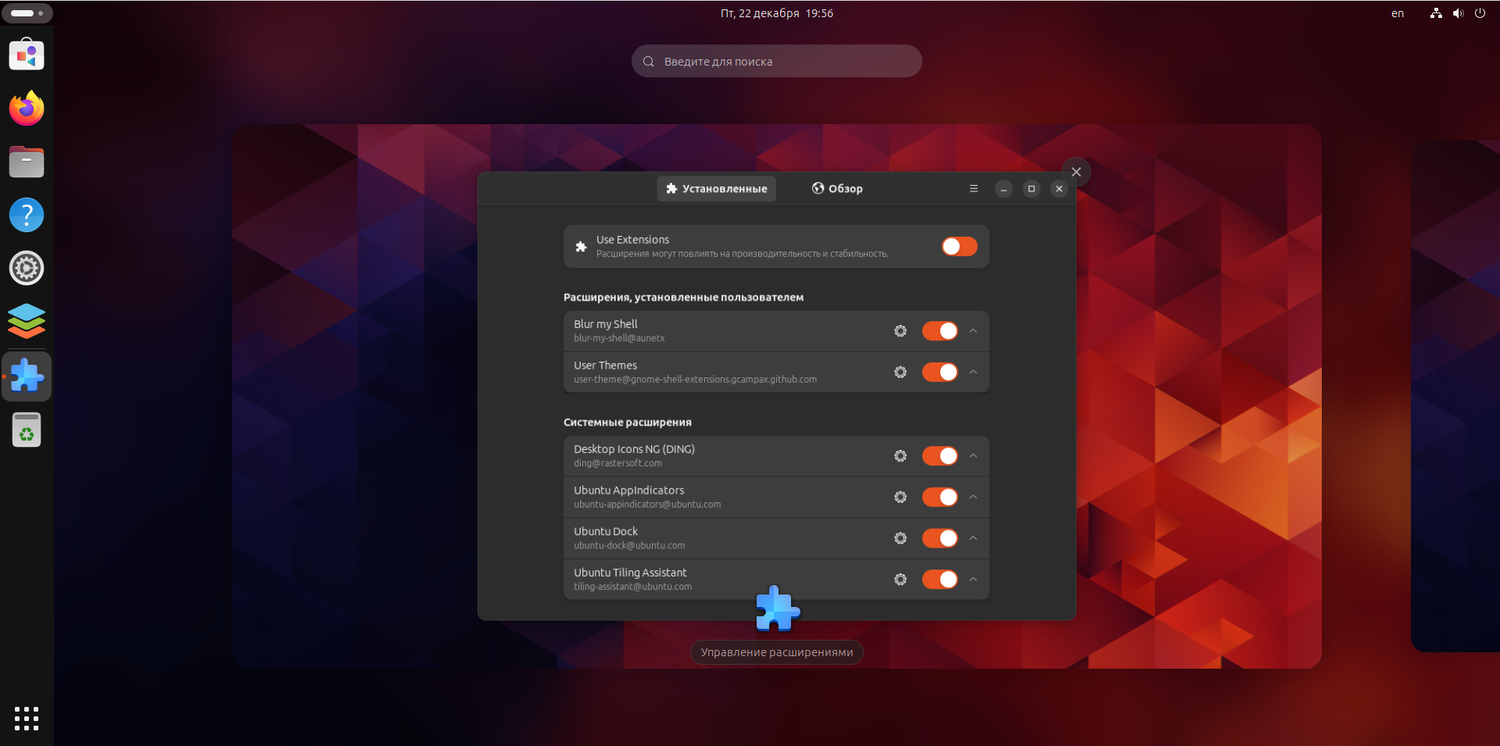Viewport: 1500px width, 746px height.
Task: Open settings for Blur my Shell
Action: click(900, 331)
